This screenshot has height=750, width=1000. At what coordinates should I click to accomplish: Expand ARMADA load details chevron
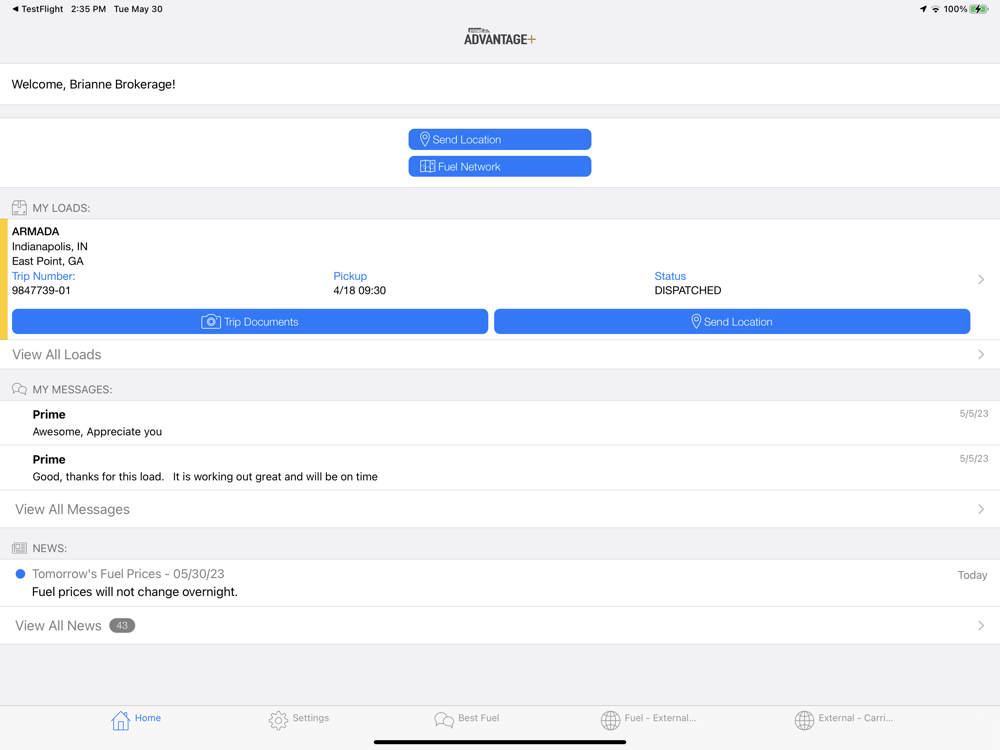tap(981, 279)
